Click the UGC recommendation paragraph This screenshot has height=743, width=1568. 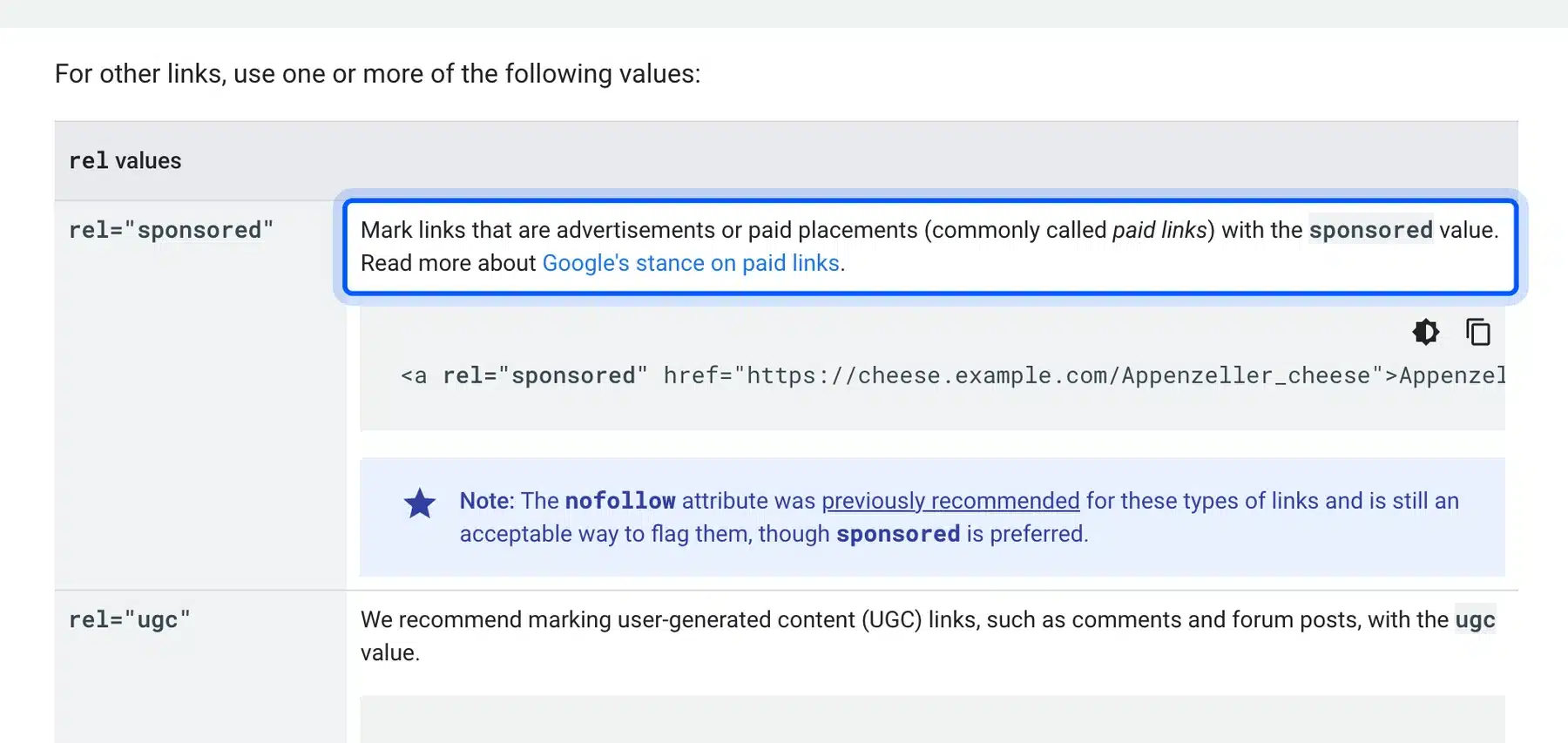(x=928, y=636)
